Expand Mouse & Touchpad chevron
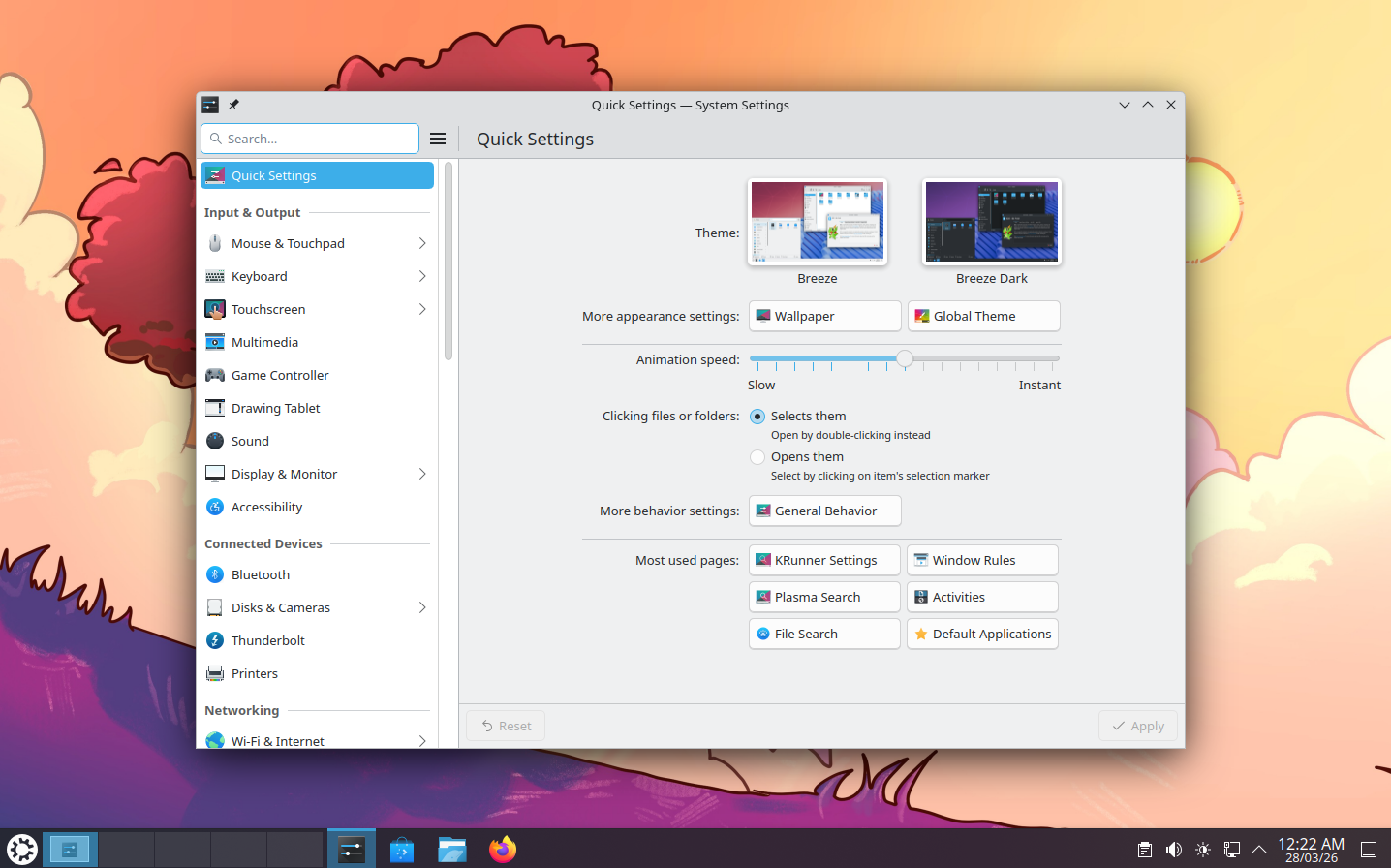Viewport: 1391px width, 868px height. pos(422,243)
